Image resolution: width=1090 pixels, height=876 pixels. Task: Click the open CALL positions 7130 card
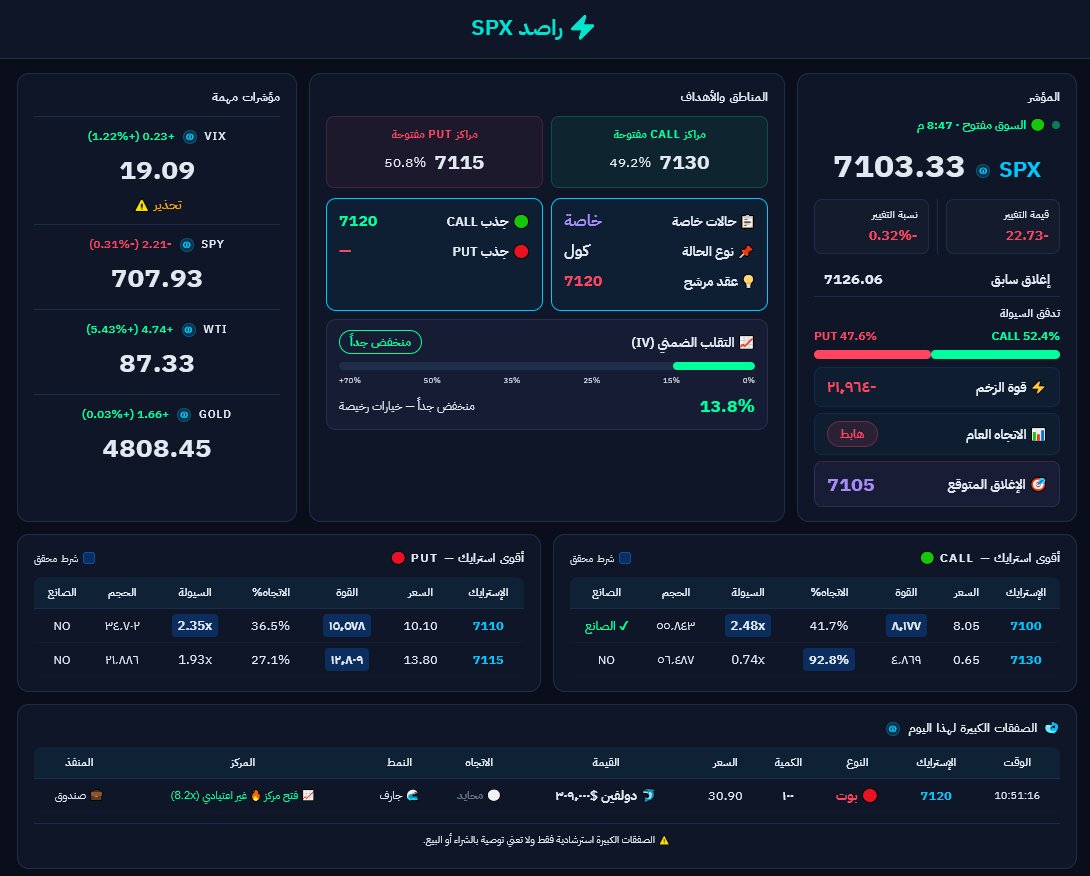[659, 152]
